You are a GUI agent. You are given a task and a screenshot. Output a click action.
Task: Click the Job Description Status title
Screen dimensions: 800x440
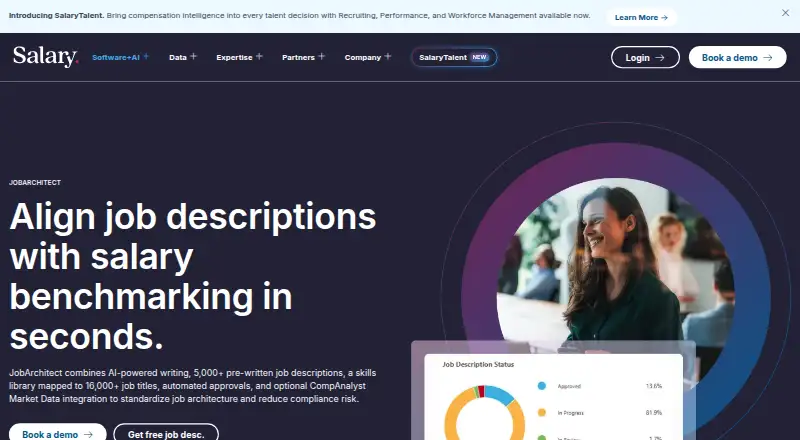(x=478, y=364)
